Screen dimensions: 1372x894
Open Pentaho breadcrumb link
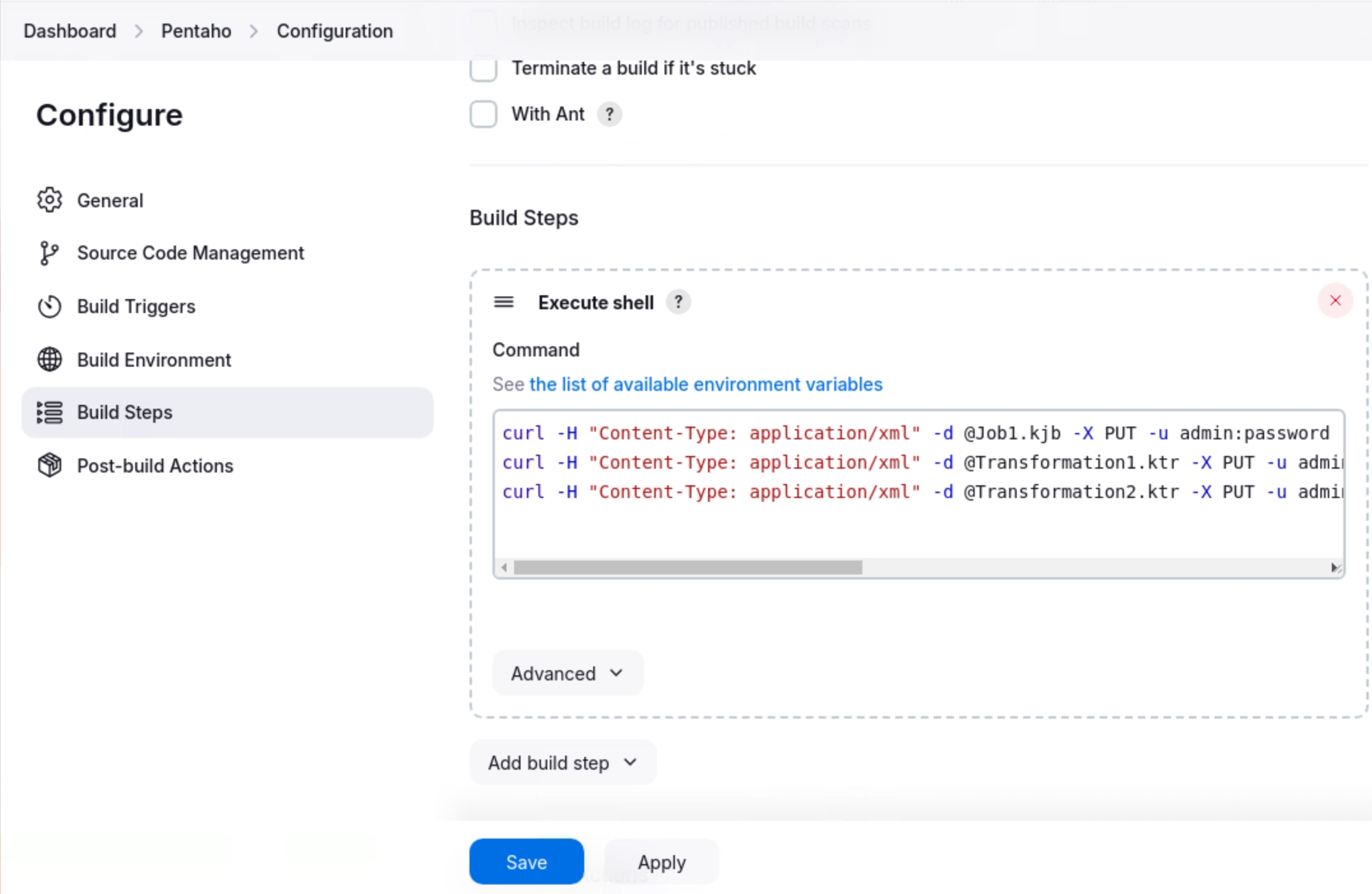196,31
